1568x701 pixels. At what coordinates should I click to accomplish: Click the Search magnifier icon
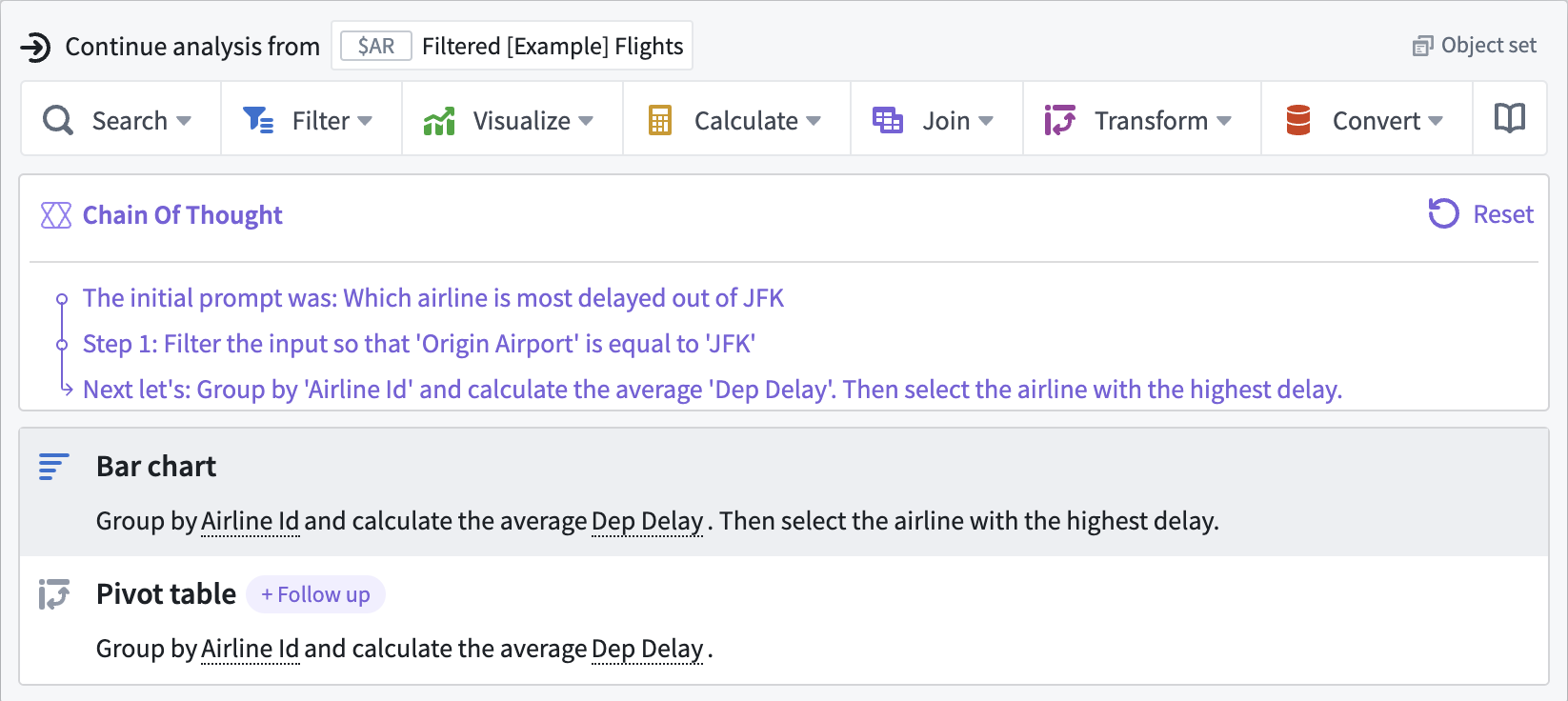point(58,120)
